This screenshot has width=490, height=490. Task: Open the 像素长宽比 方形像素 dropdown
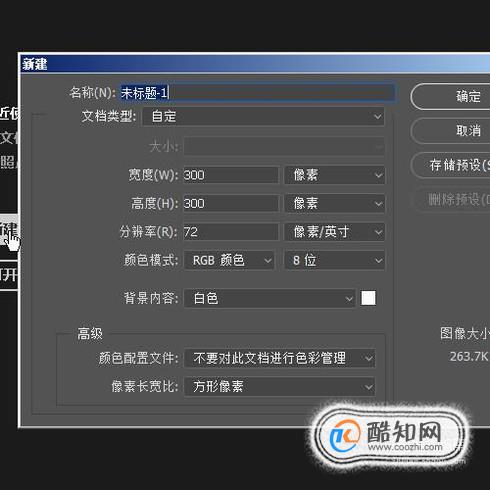(280, 387)
